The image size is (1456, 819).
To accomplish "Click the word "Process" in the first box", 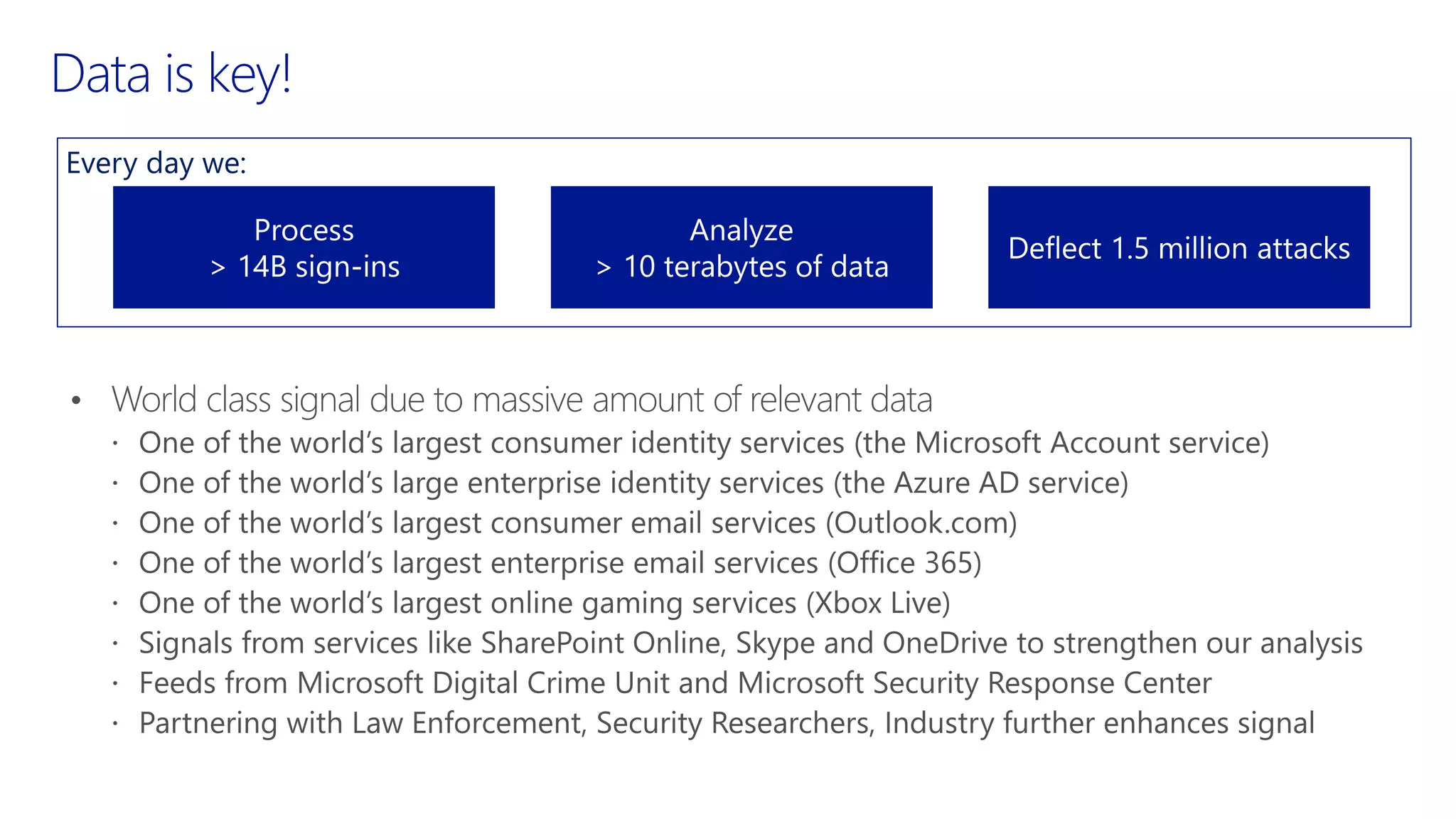I will point(304,230).
